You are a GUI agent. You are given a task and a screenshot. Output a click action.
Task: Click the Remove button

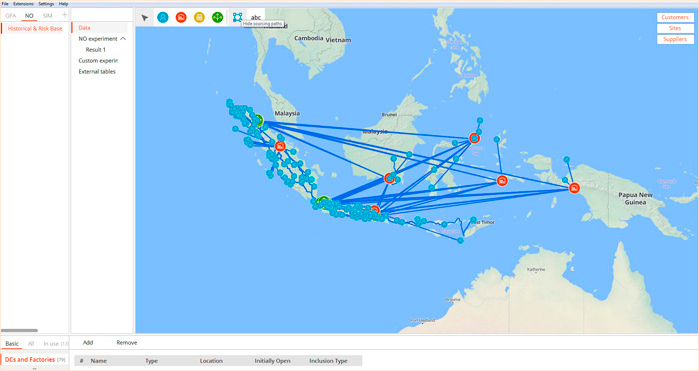click(127, 342)
